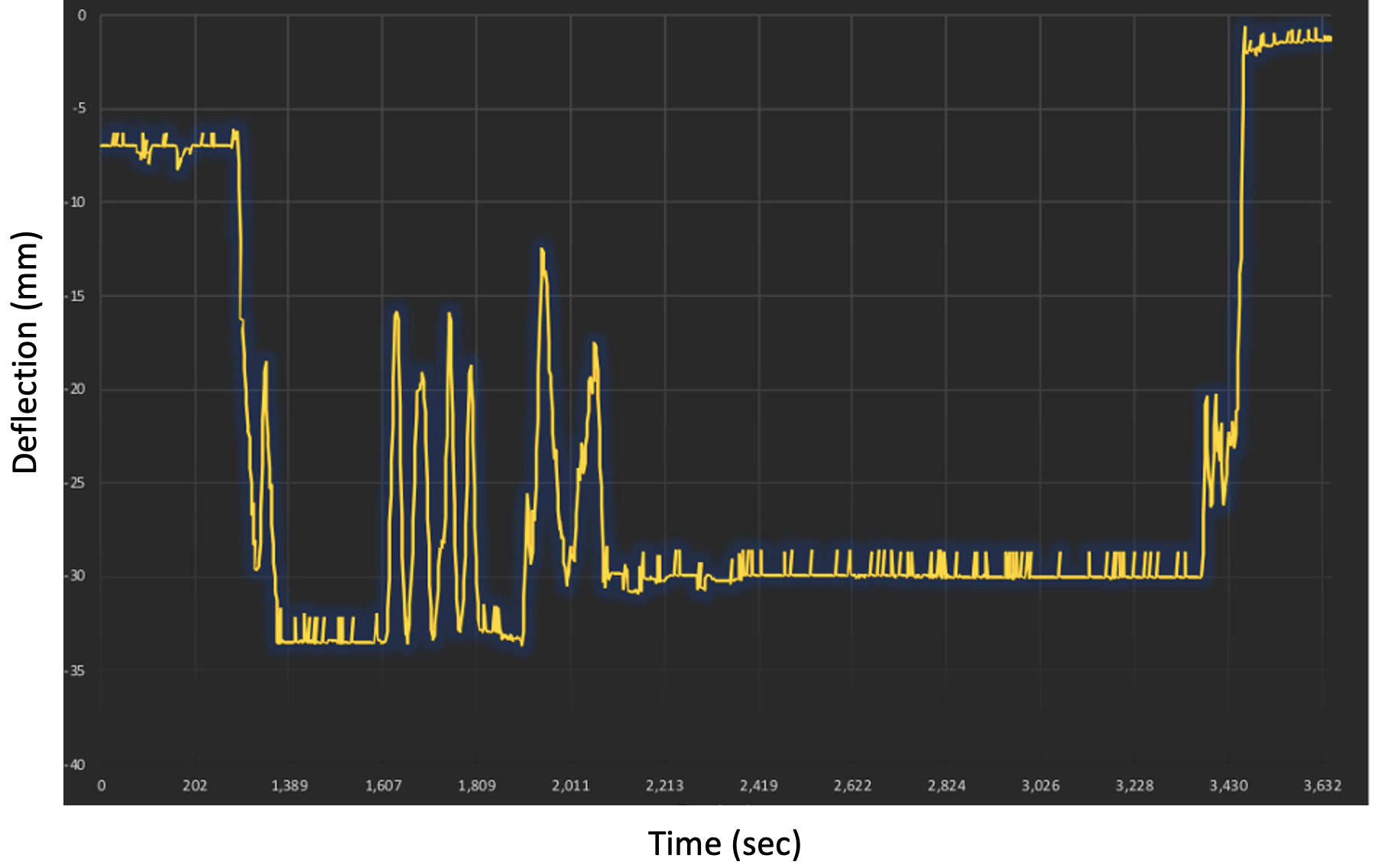Click the 2,622 x-axis tick label

click(x=852, y=785)
